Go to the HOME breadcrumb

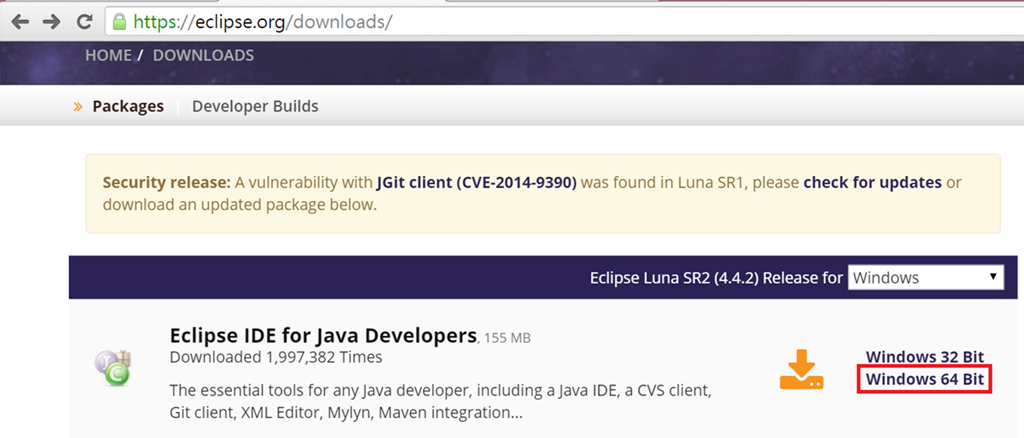pyautogui.click(x=108, y=55)
